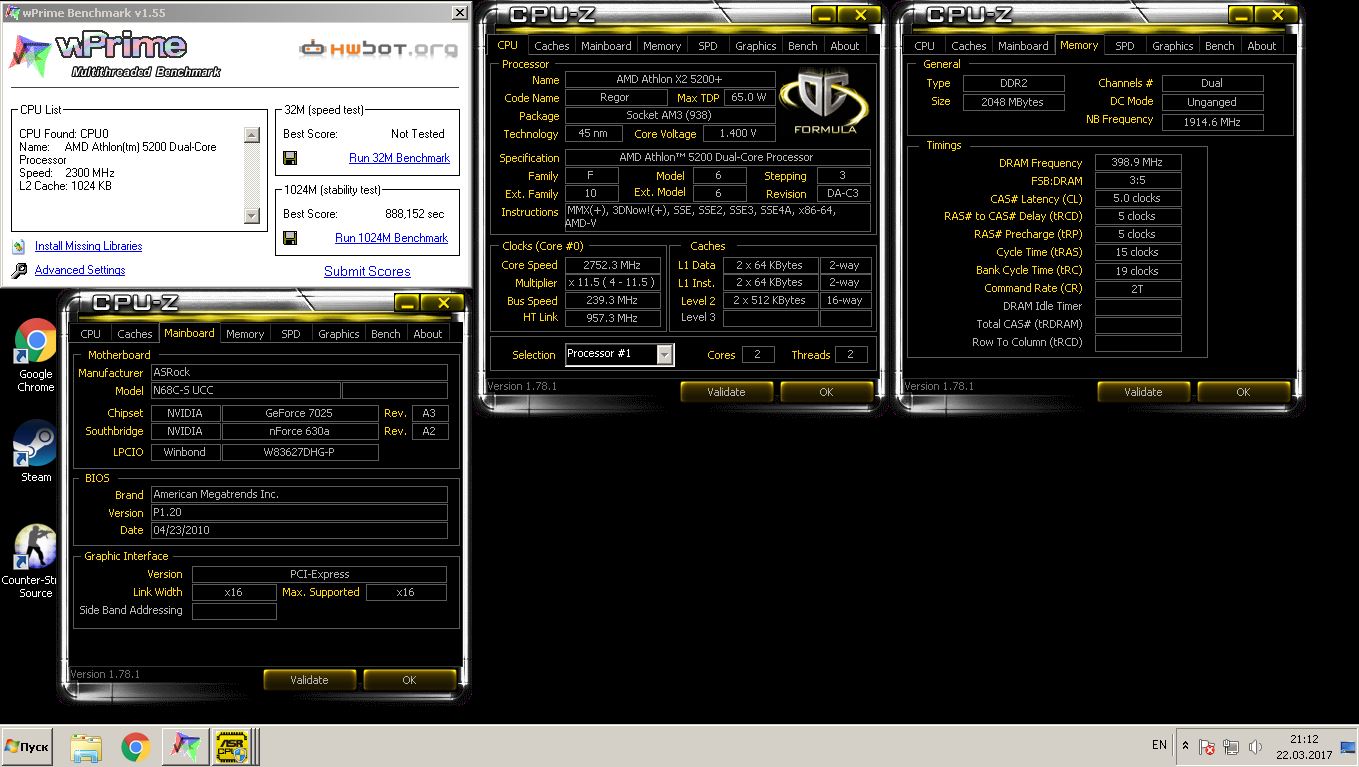
Task: Click the Install Missing Libraries icon in wPrime
Action: coord(19,246)
